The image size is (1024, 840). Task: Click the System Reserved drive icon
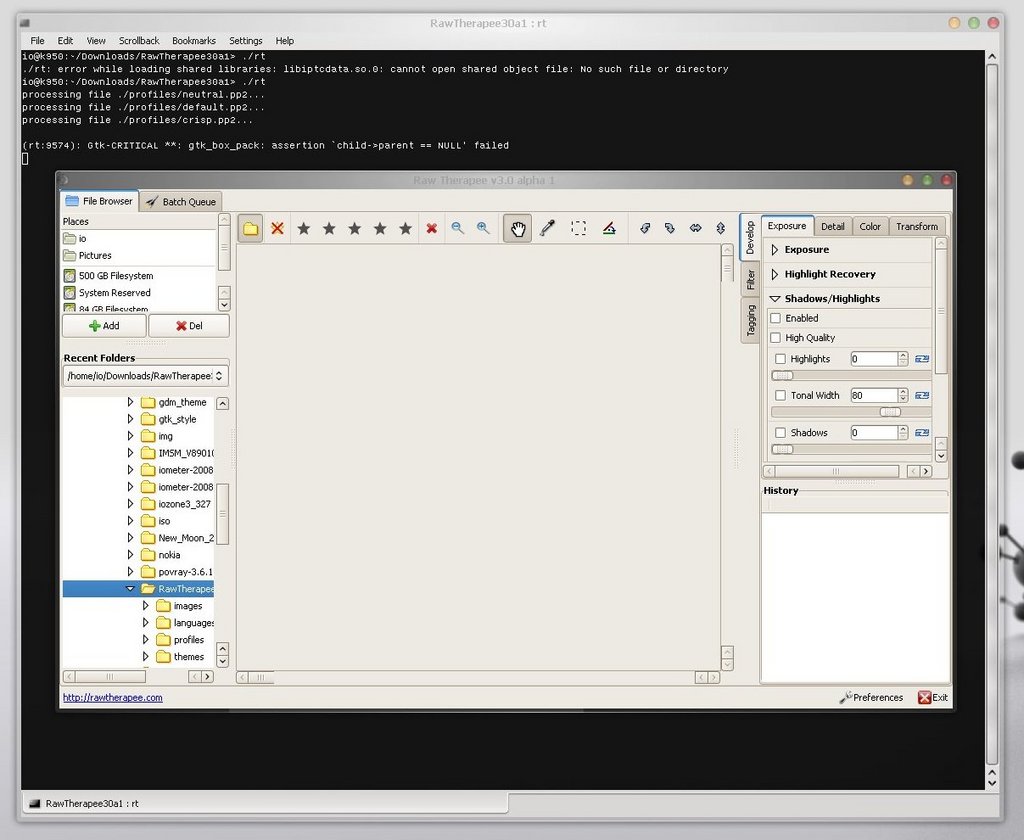click(69, 293)
